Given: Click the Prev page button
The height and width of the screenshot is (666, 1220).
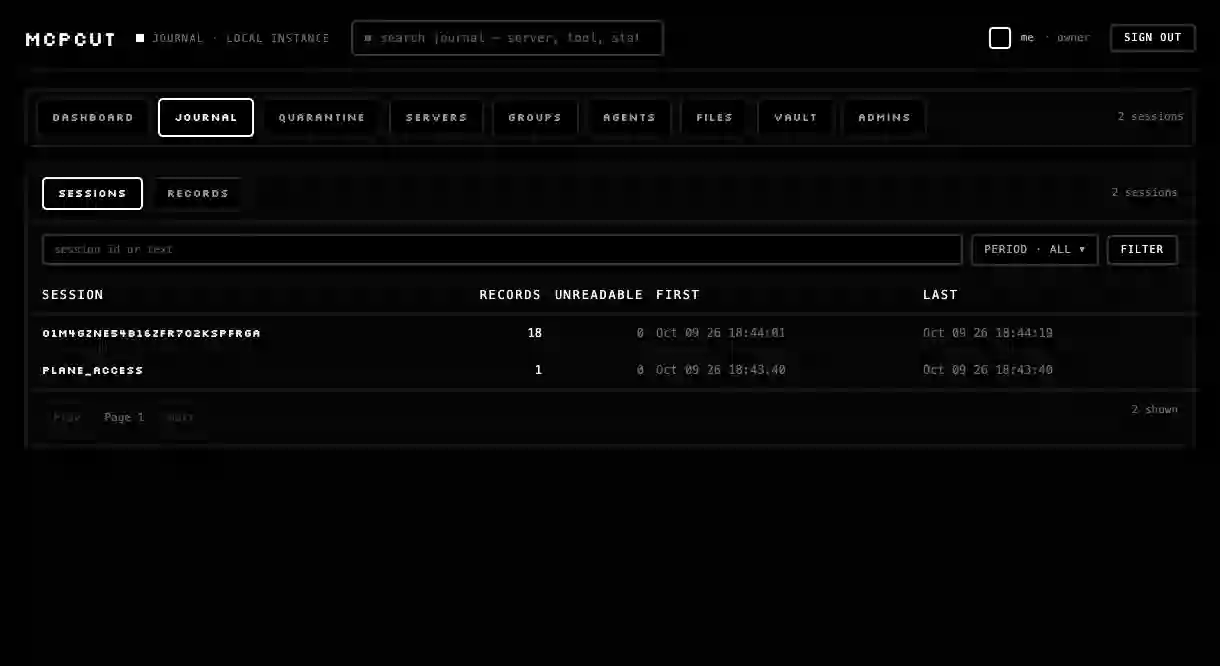Looking at the screenshot, I should click(x=67, y=417).
